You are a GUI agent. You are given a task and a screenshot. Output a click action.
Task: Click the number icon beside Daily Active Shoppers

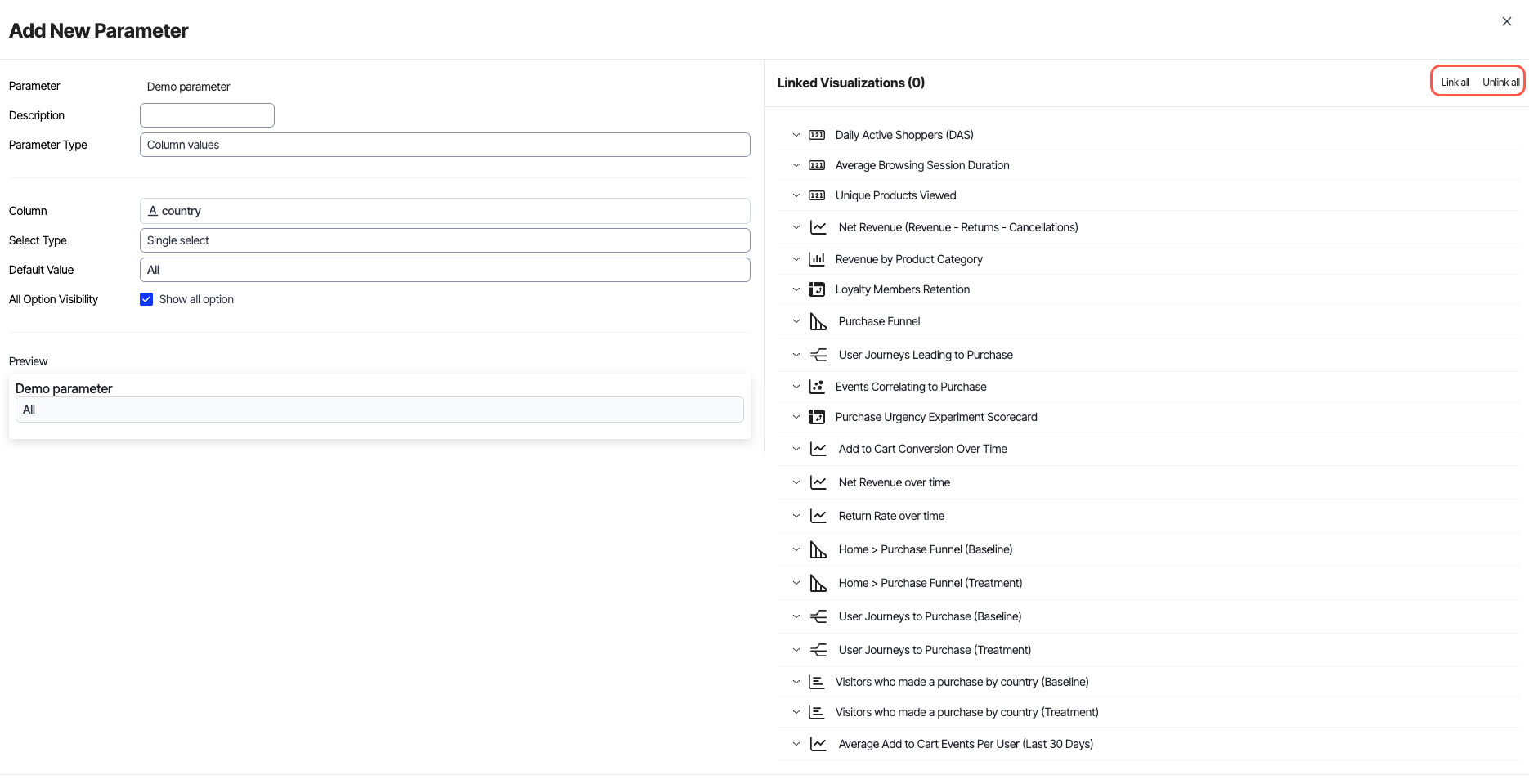pyautogui.click(x=816, y=135)
